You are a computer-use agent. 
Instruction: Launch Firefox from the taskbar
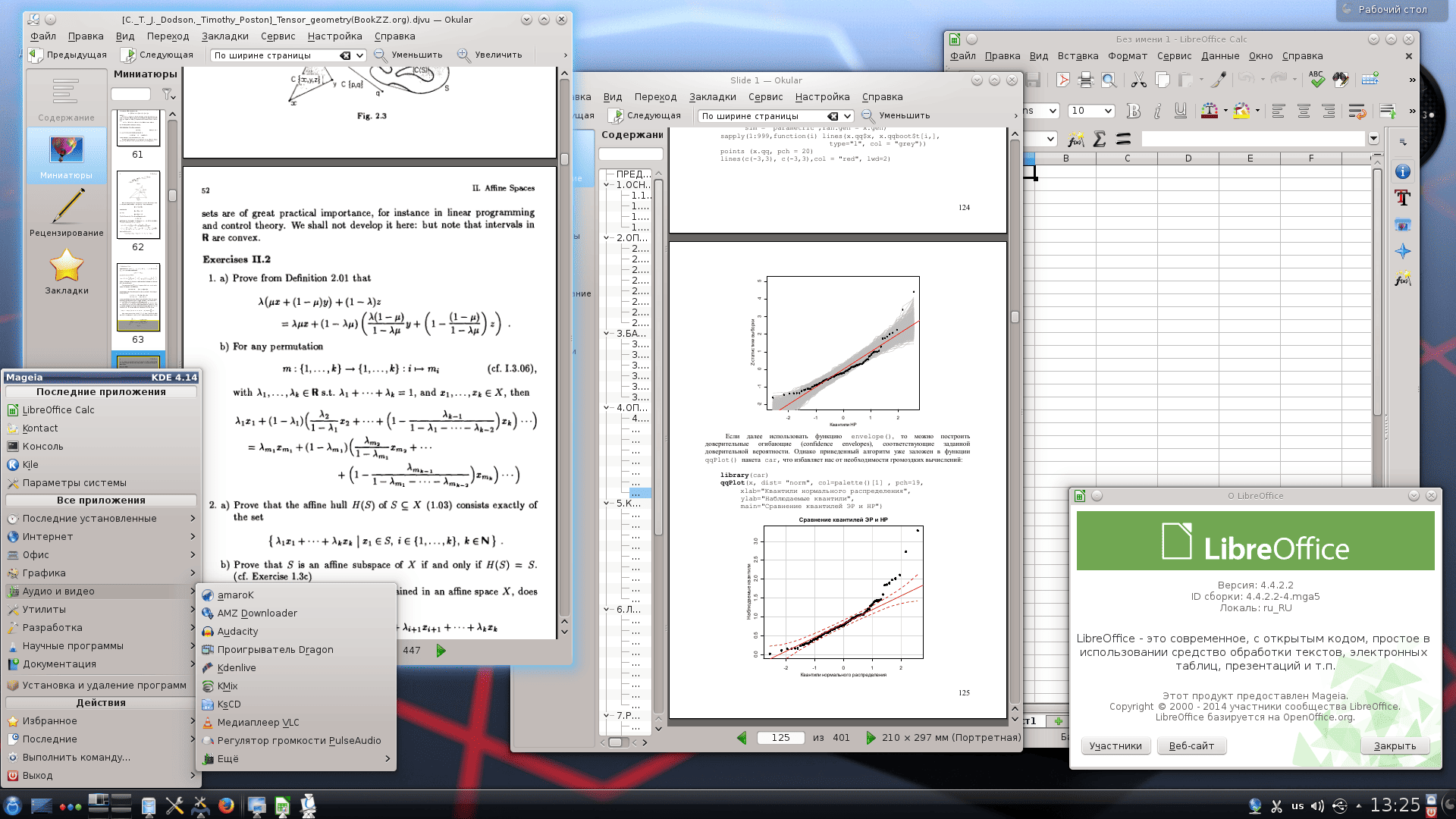pos(226,805)
